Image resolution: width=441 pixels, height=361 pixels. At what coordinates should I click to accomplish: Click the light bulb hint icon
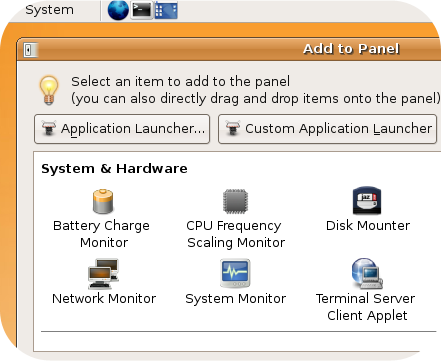tap(49, 90)
